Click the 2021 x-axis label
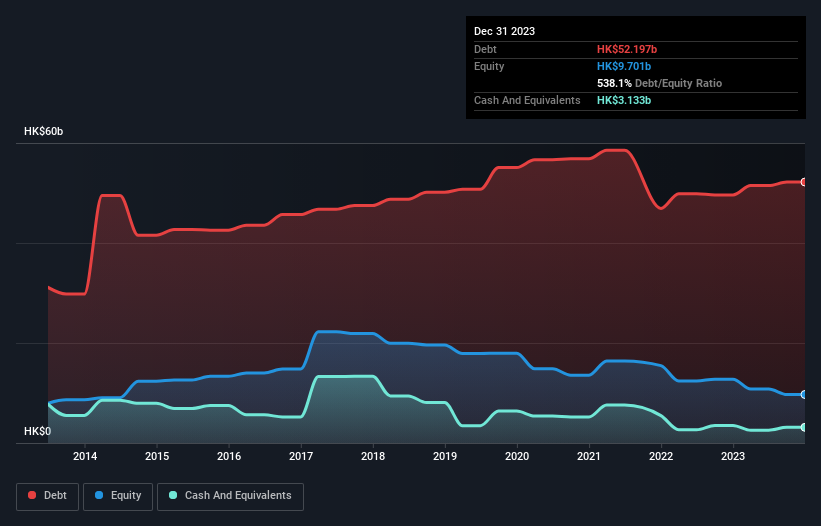This screenshot has height=526, width=821. [589, 456]
